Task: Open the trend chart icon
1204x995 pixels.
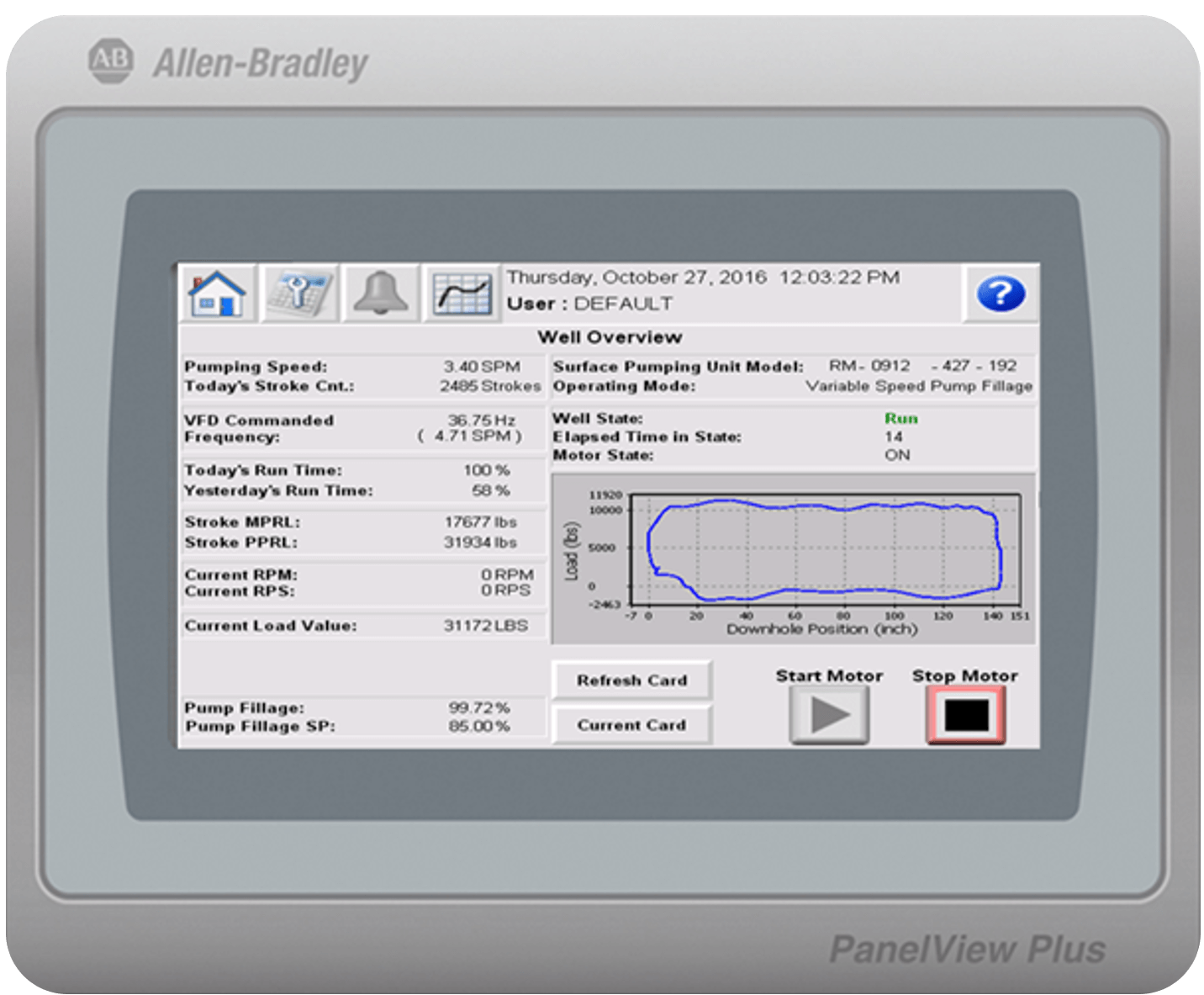Action: point(462,294)
